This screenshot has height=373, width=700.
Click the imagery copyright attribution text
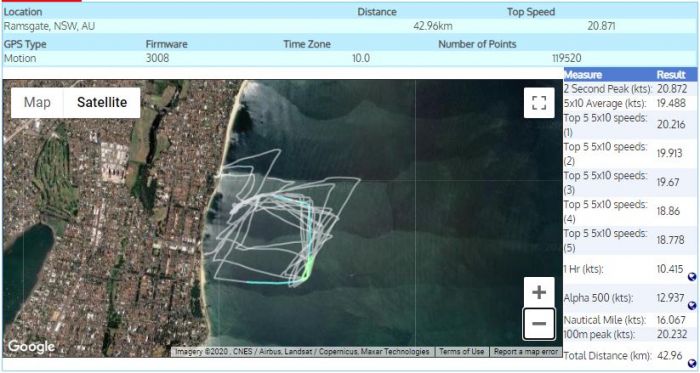(302, 352)
